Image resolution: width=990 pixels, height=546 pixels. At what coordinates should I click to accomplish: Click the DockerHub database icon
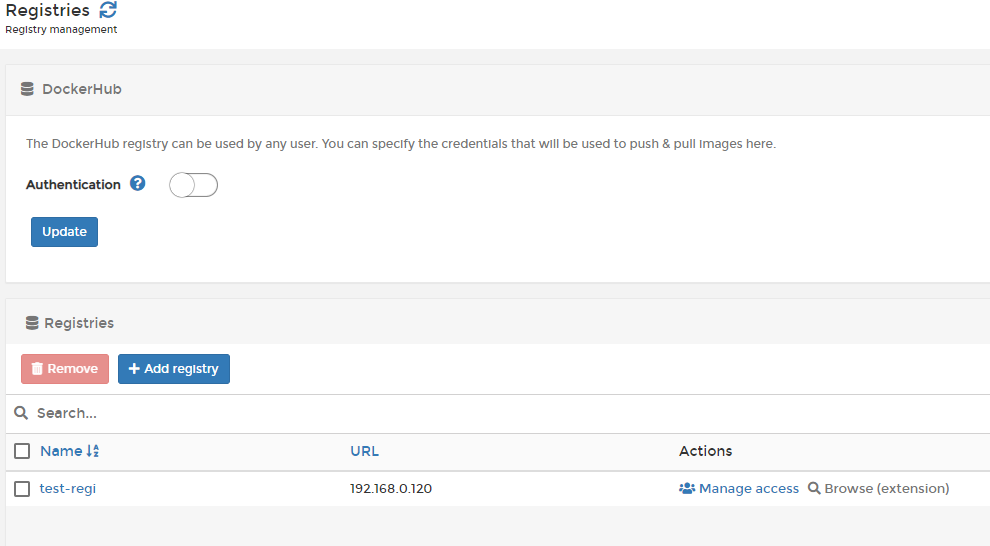[x=27, y=89]
